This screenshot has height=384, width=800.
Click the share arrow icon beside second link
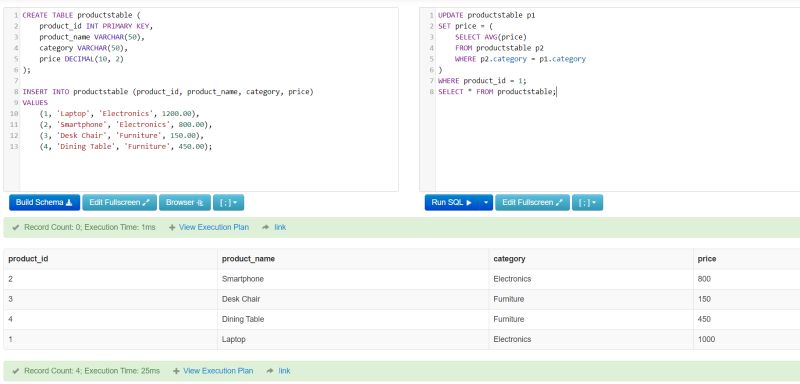click(x=269, y=371)
